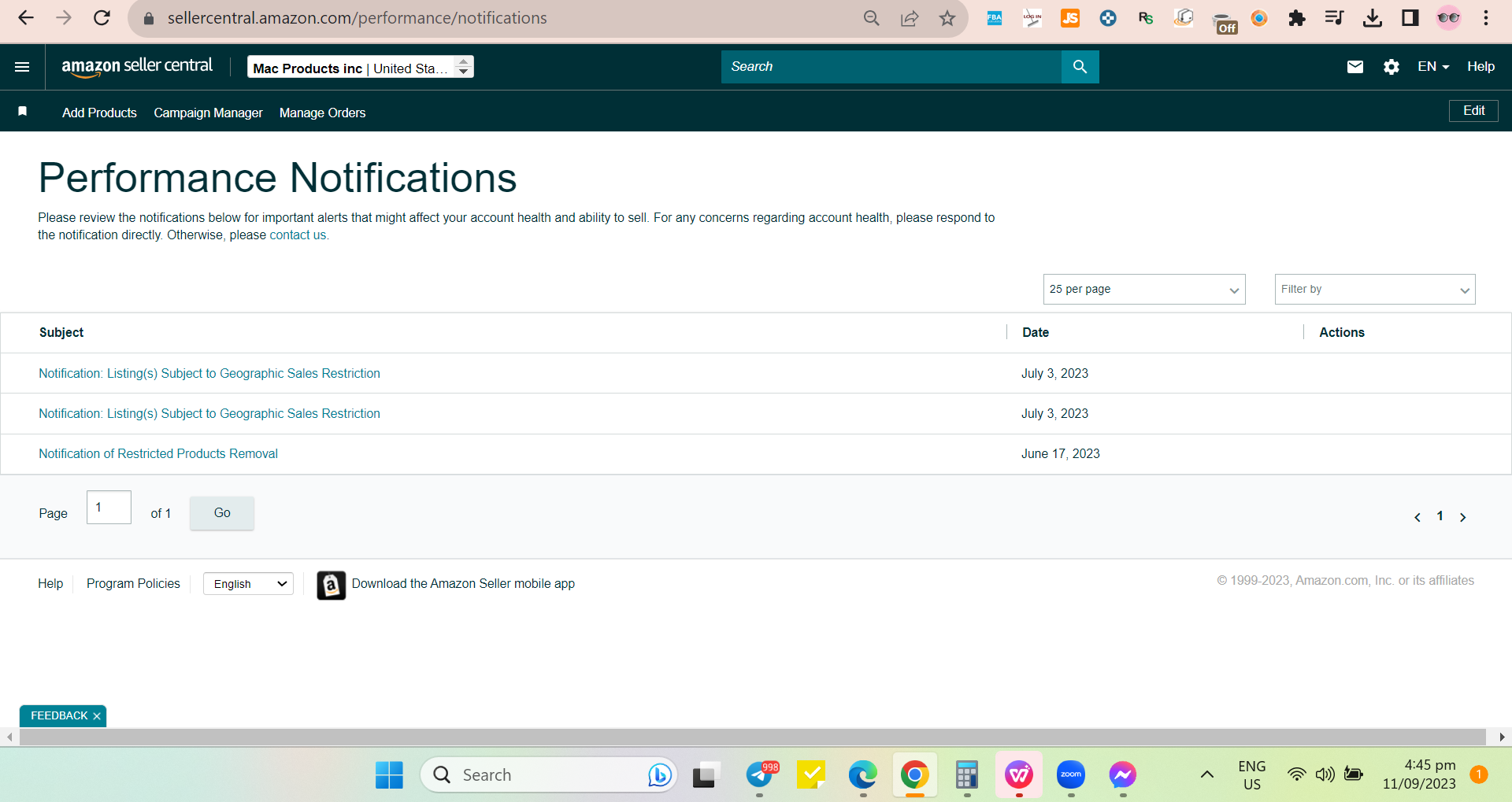The height and width of the screenshot is (802, 1512).
Task: Click the page number input field
Action: [109, 508]
